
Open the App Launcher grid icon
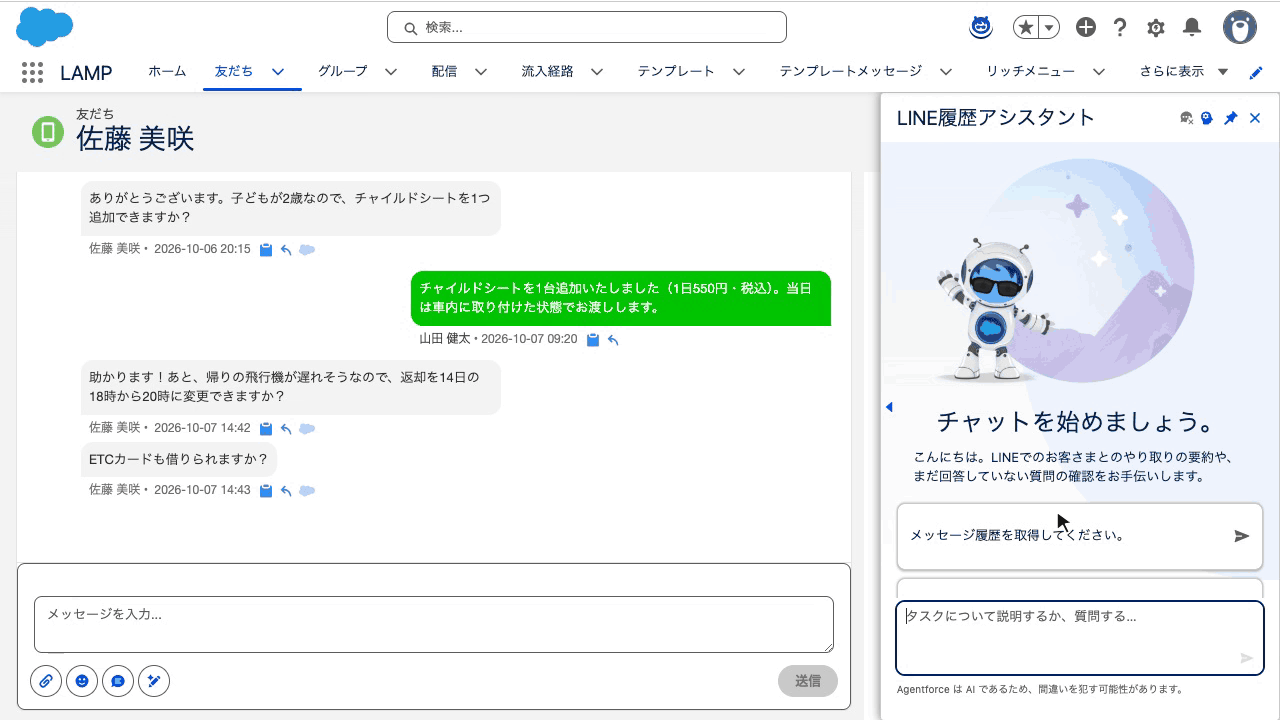click(32, 72)
